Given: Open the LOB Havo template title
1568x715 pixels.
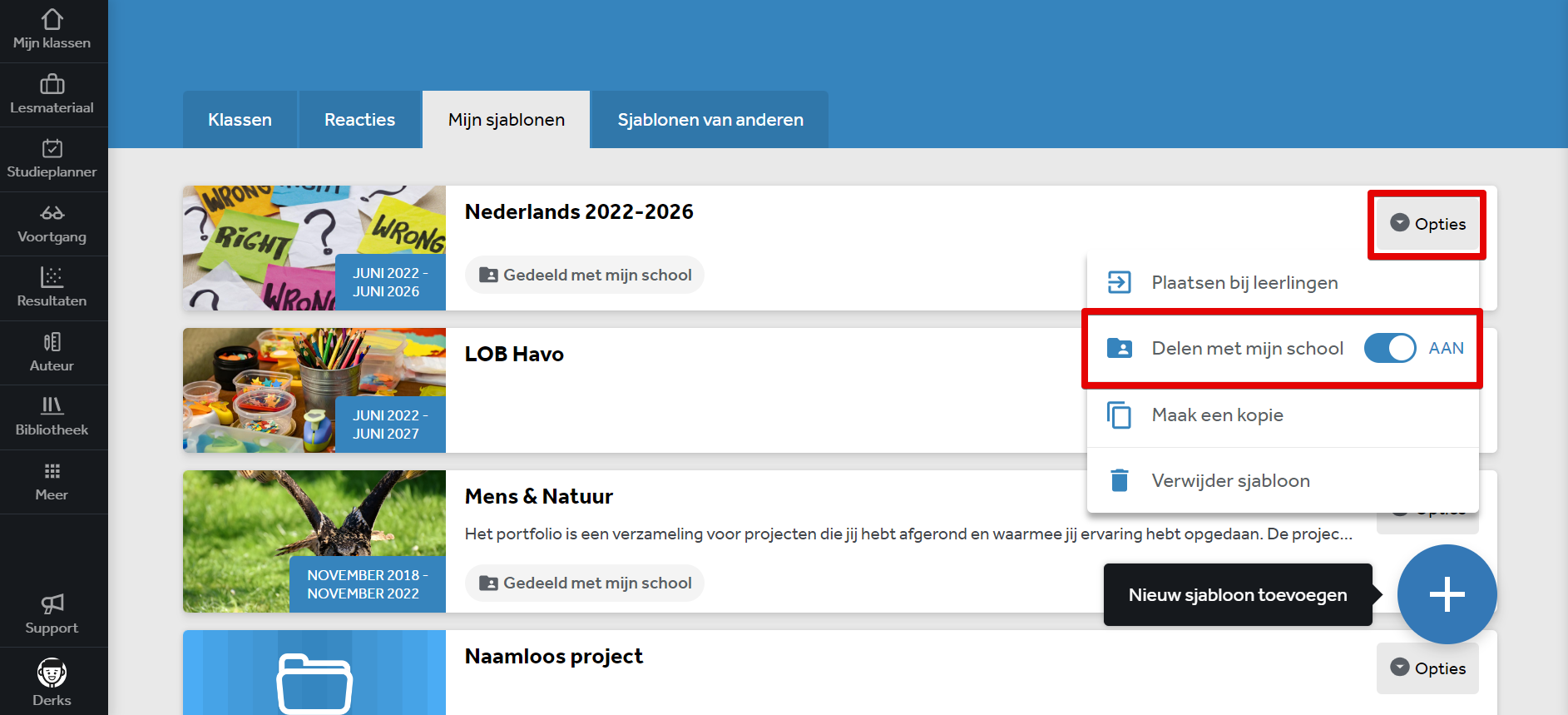Looking at the screenshot, I should tap(514, 354).
